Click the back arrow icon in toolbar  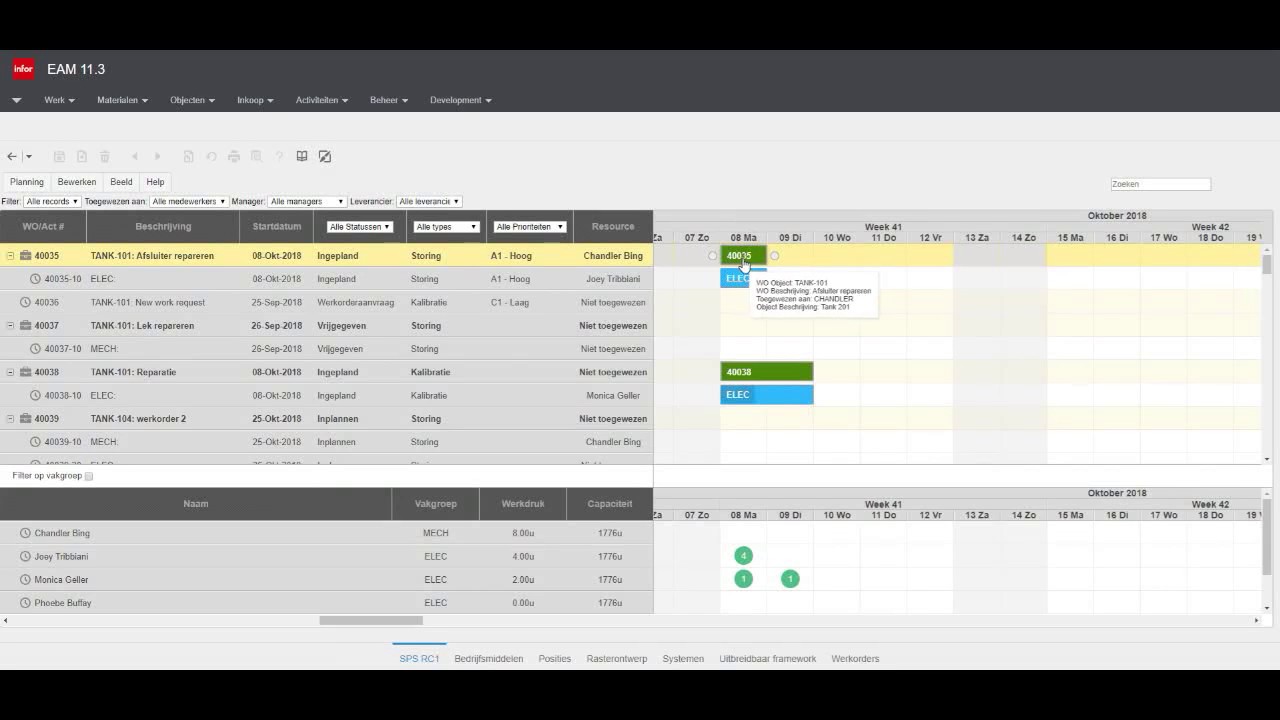tap(12, 156)
